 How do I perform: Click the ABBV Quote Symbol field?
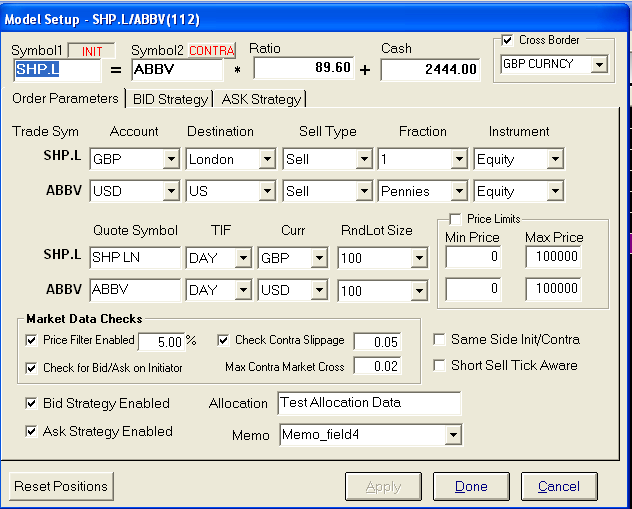(135, 289)
